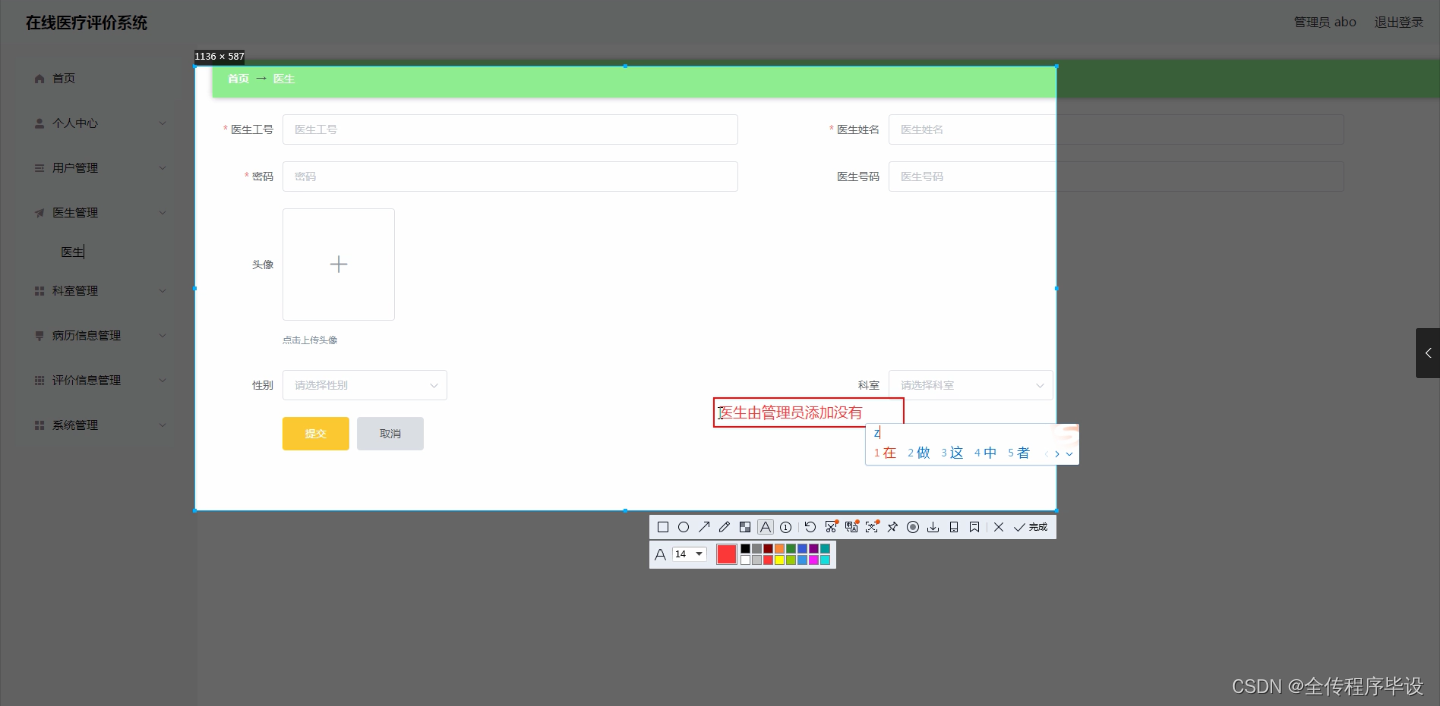Select the rectangle annotation tool
Screen dimensions: 1440x706
click(x=662, y=527)
